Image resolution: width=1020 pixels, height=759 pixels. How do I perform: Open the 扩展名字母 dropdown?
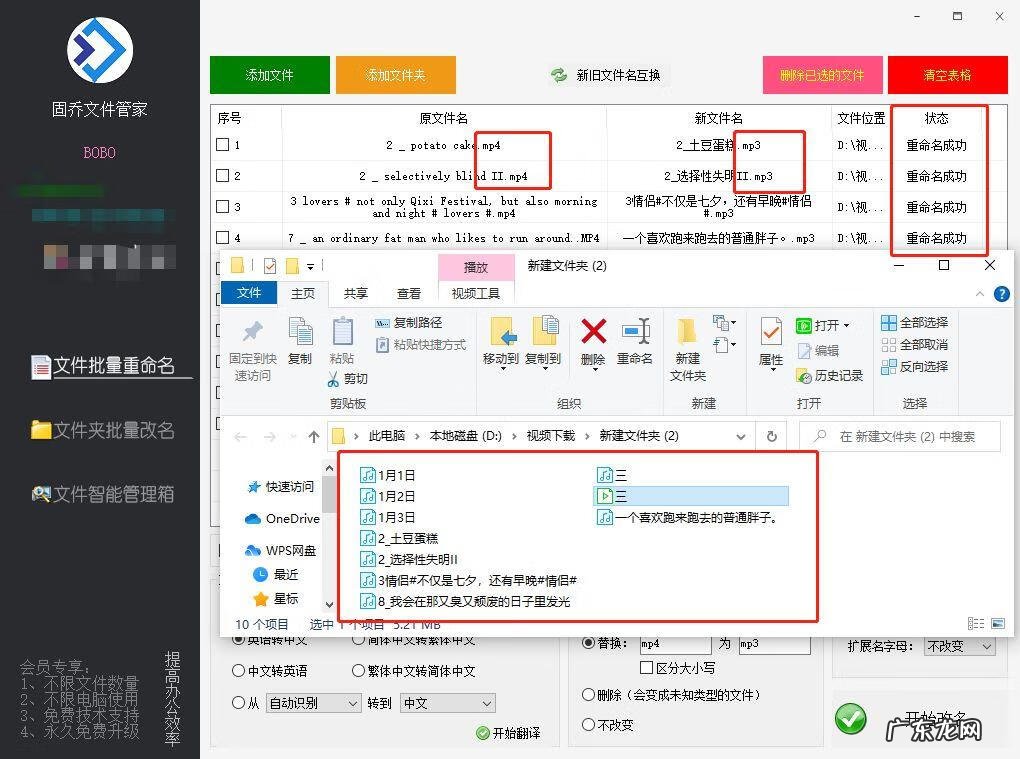[959, 646]
